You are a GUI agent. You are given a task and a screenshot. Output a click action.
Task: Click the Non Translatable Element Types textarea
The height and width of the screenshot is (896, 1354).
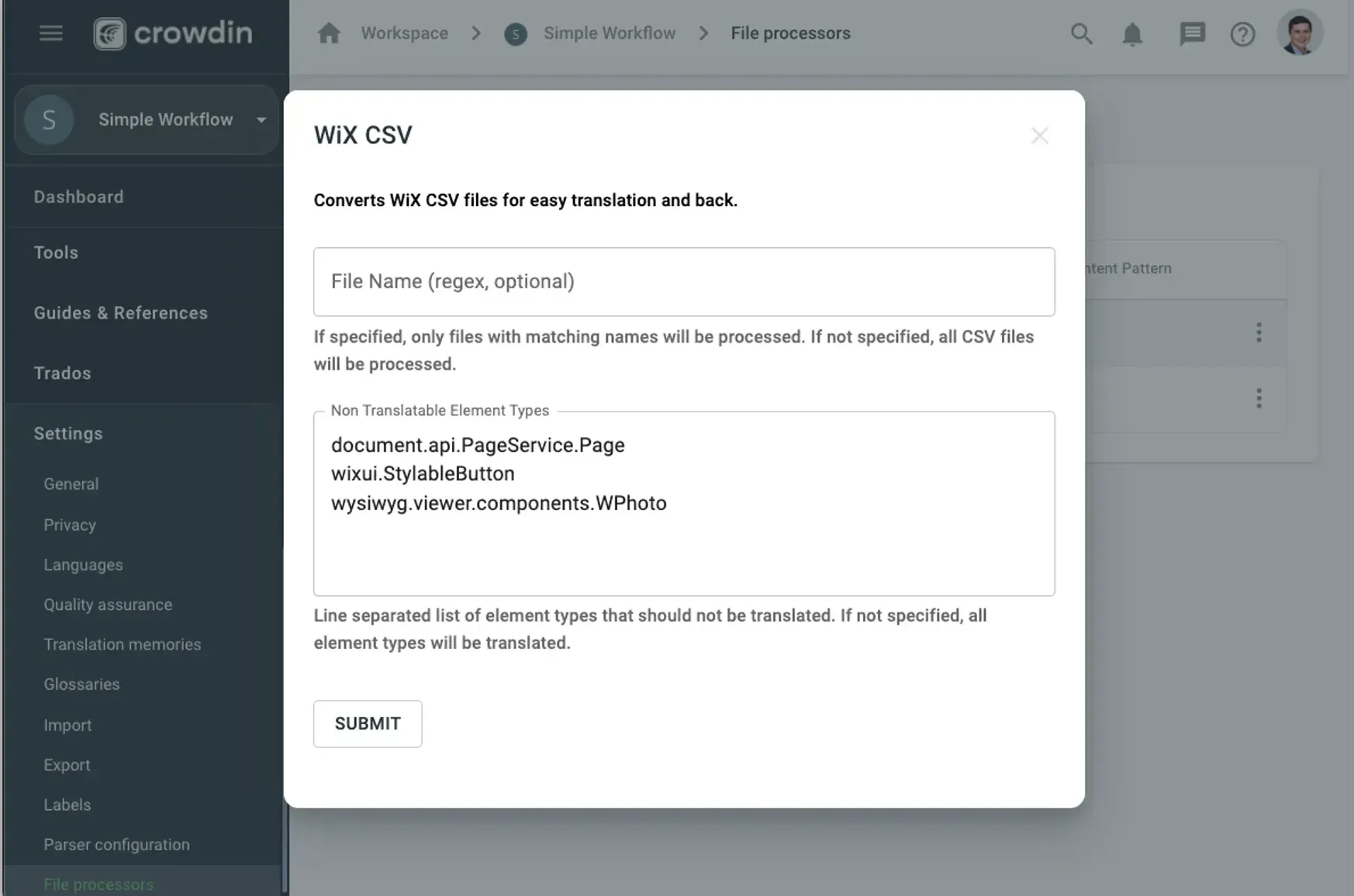tap(683, 504)
